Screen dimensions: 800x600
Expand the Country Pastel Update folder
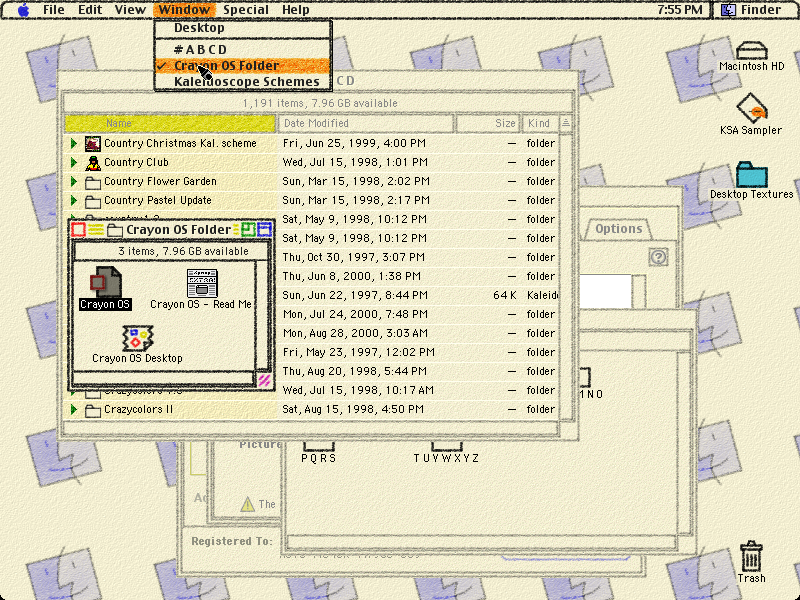(74, 200)
